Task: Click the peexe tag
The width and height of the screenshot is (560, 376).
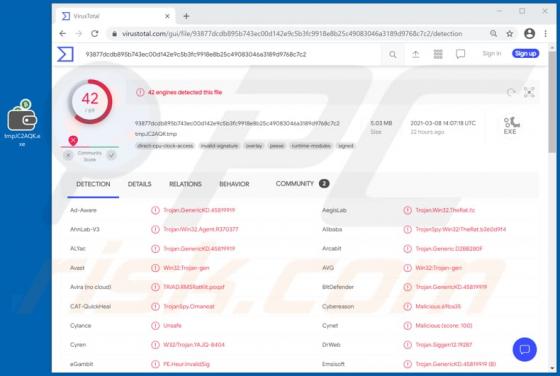Action: click(277, 146)
